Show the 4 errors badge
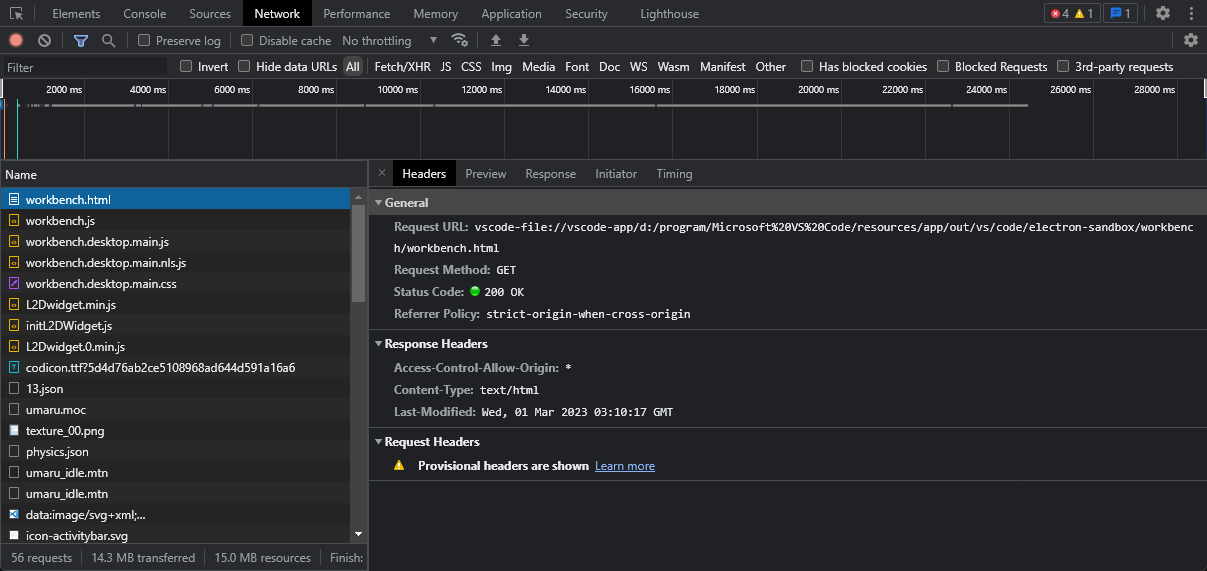Viewport: 1207px width, 571px height. (1058, 13)
